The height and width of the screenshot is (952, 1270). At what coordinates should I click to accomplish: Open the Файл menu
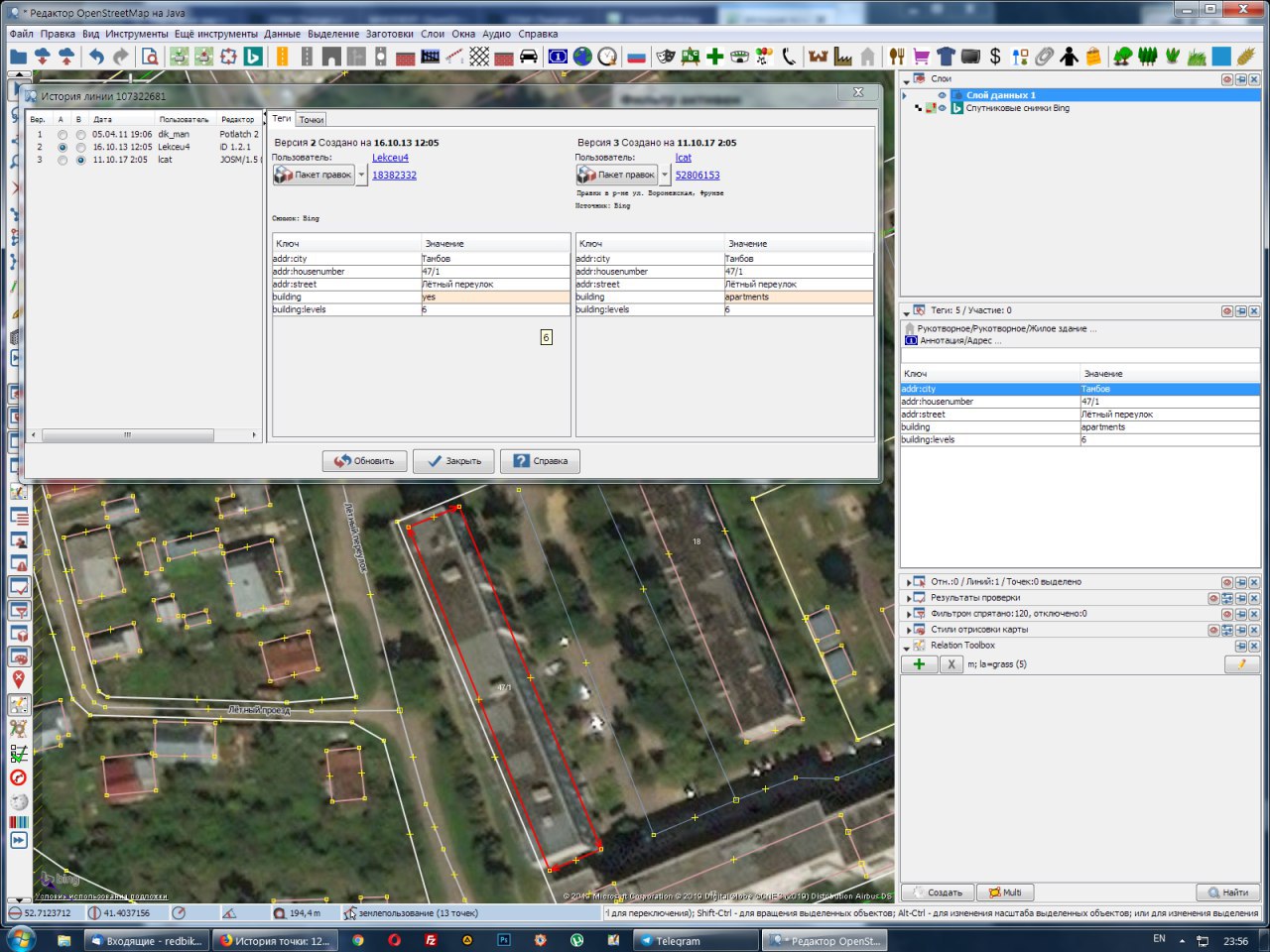click(x=21, y=34)
